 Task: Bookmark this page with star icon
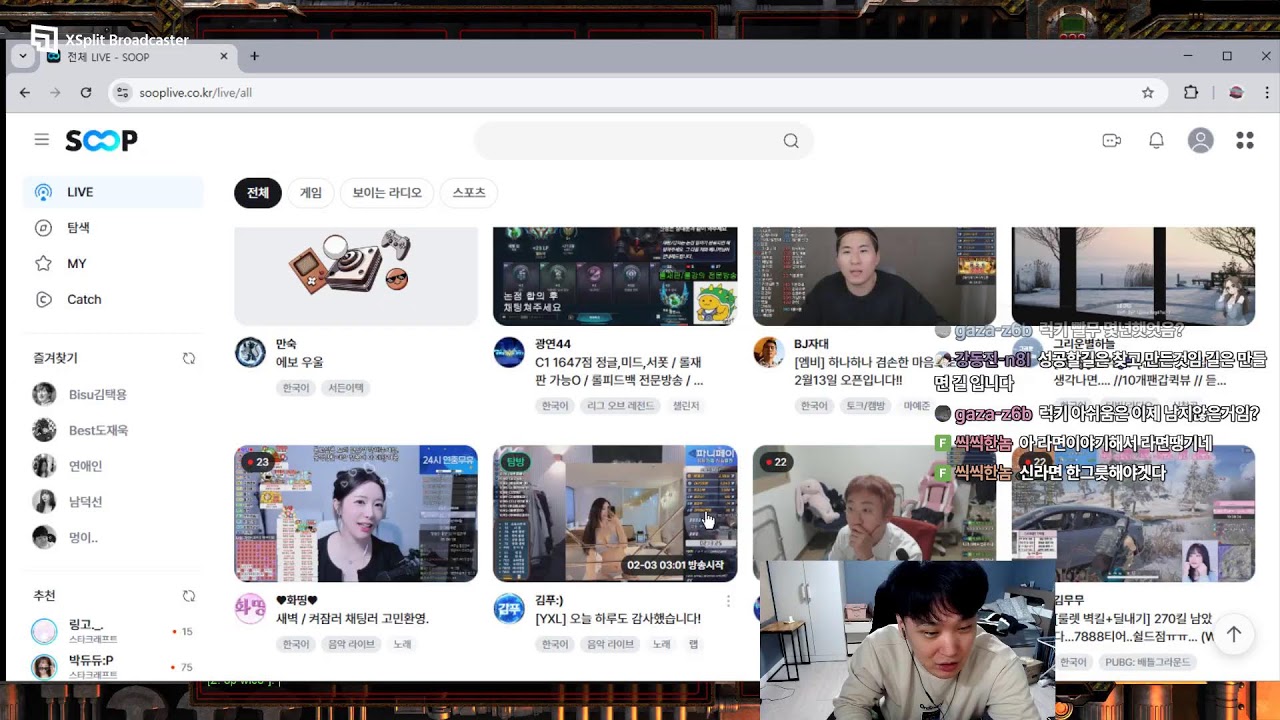click(x=1148, y=92)
